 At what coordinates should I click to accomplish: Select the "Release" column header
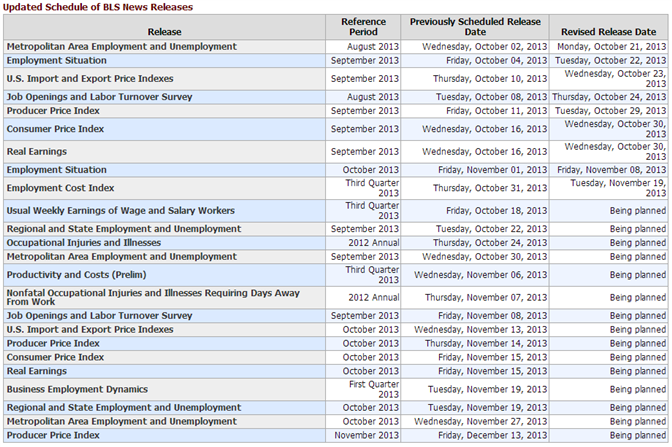click(x=164, y=32)
